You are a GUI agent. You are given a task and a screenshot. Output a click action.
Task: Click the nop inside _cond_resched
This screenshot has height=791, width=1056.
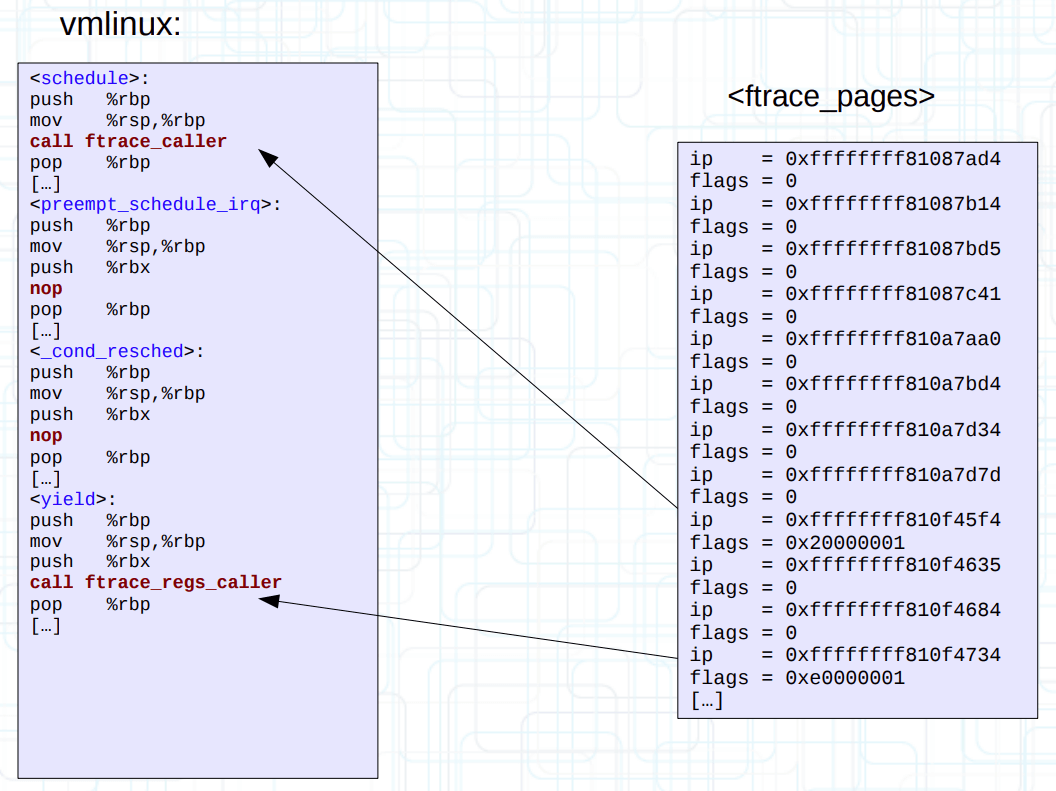pyautogui.click(x=46, y=435)
